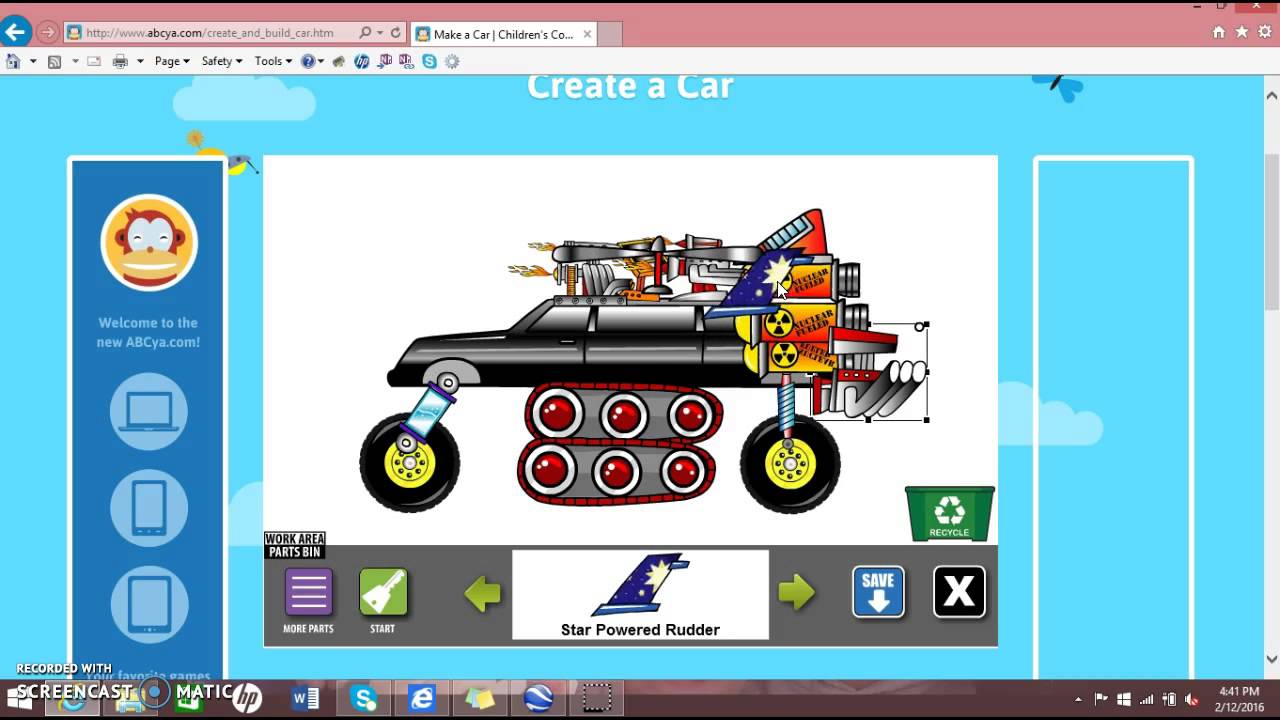1280x720 pixels.
Task: Open the Page menu
Action: 171,61
